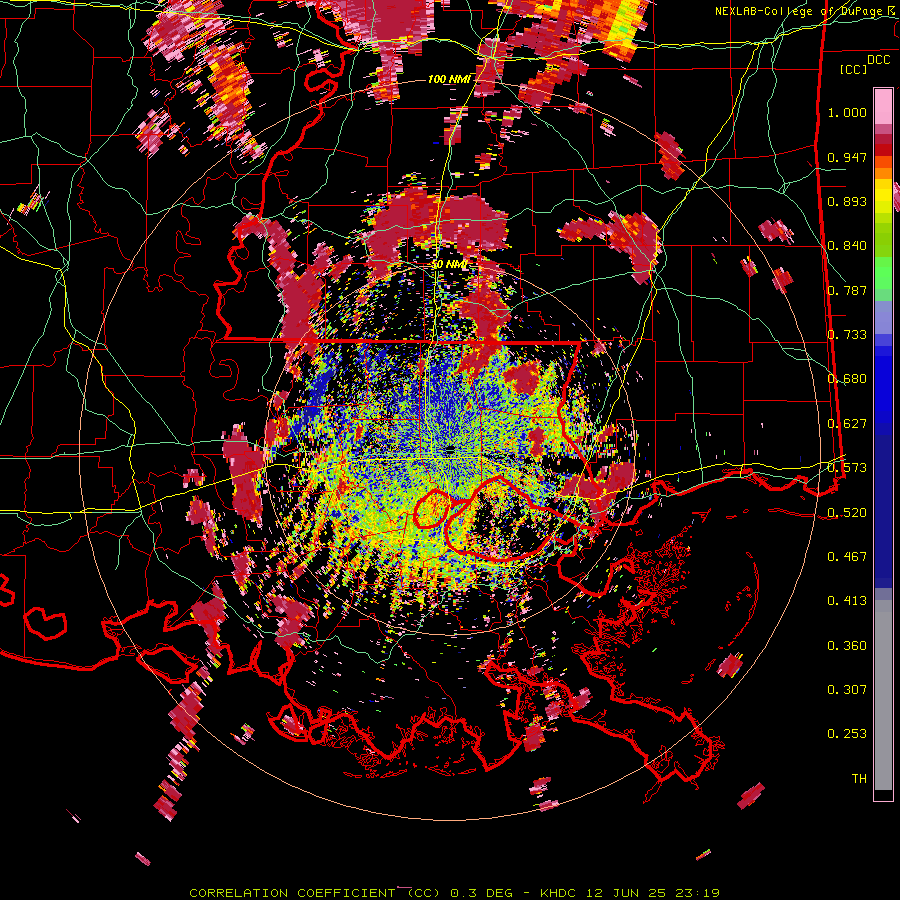Select the 1.000 legend value
The image size is (900, 900).
click(847, 112)
